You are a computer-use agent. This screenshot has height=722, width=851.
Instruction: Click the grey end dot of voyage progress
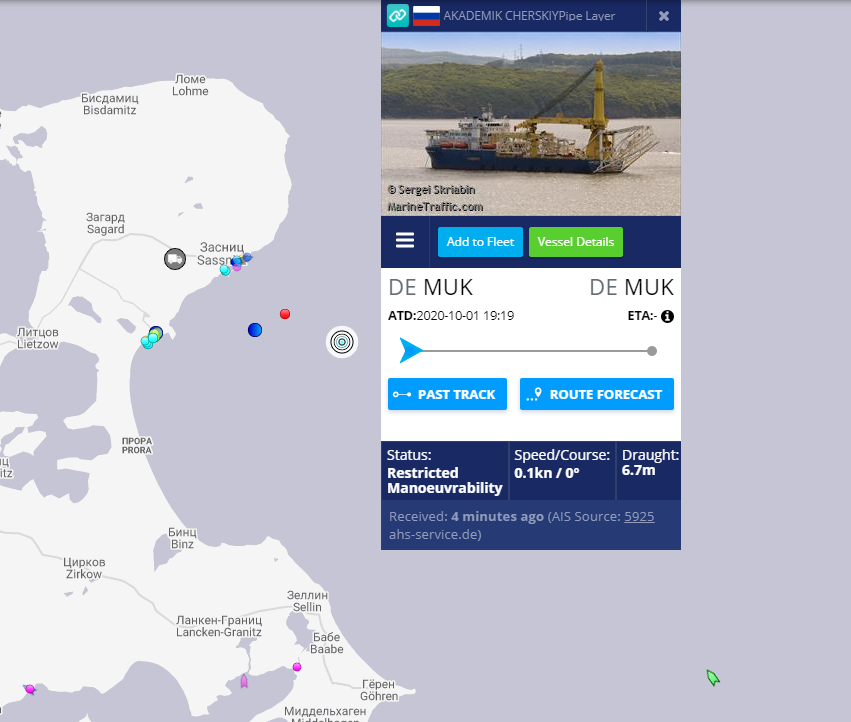[652, 351]
